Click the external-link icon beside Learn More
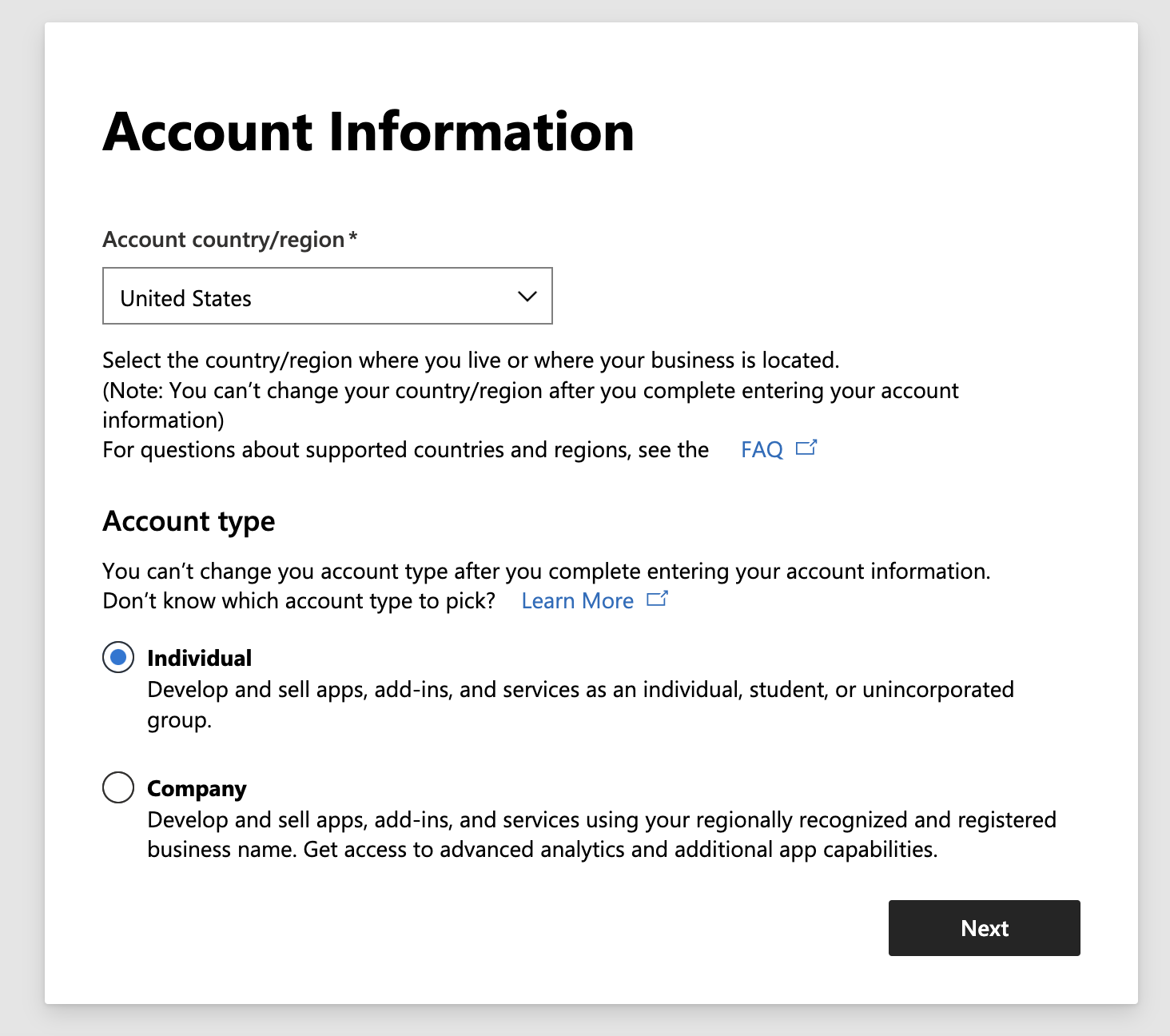This screenshot has height=1036, width=1170. coord(657,600)
